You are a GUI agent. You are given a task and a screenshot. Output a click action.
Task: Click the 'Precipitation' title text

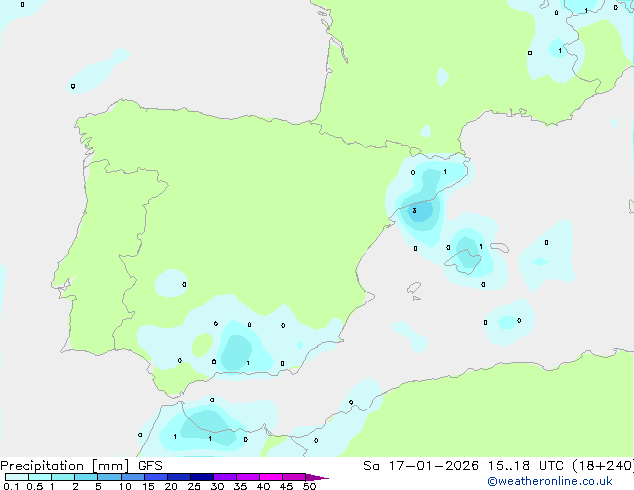coord(42,466)
